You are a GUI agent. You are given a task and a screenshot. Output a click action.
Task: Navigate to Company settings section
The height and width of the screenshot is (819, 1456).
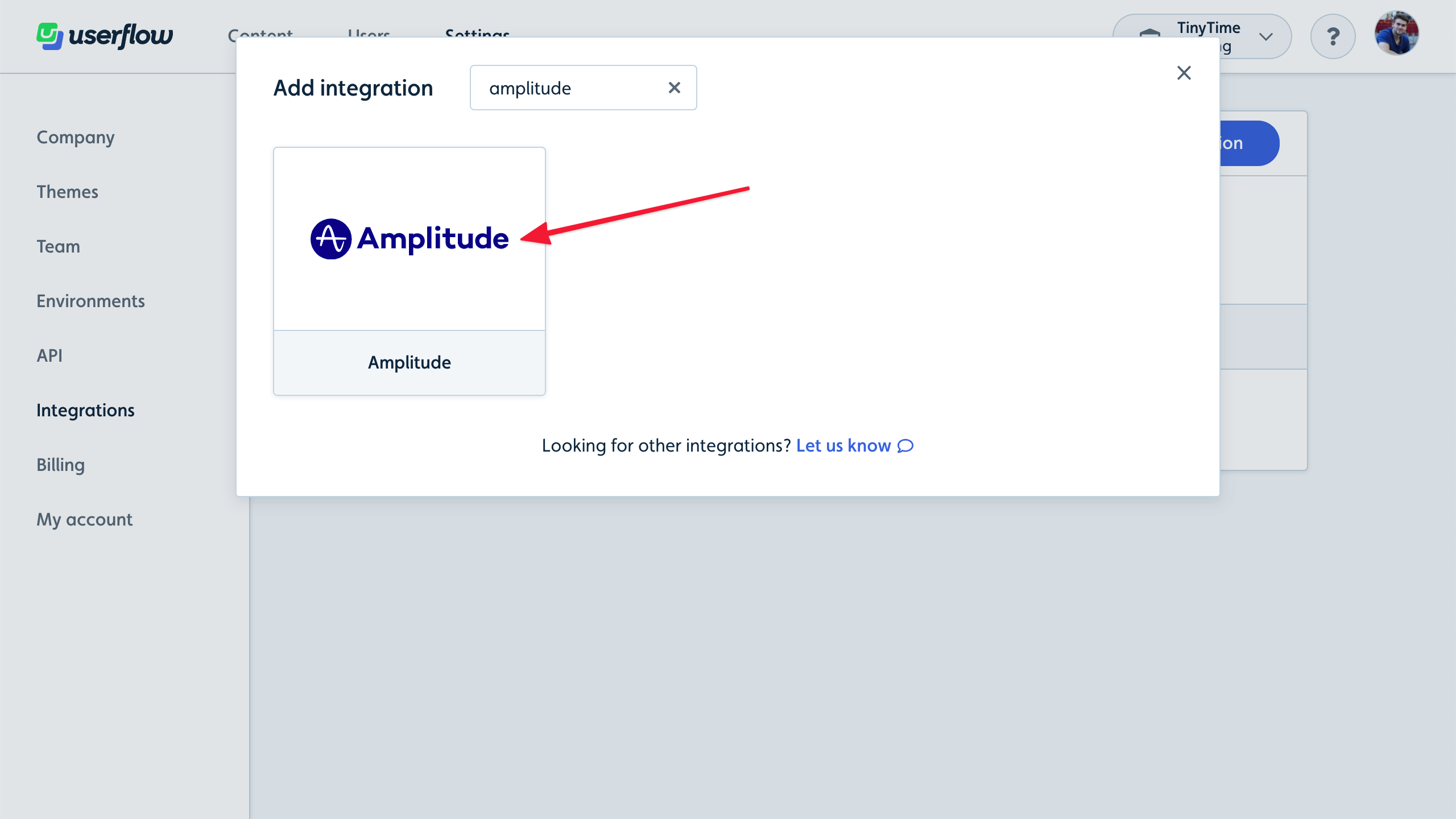[x=75, y=136]
